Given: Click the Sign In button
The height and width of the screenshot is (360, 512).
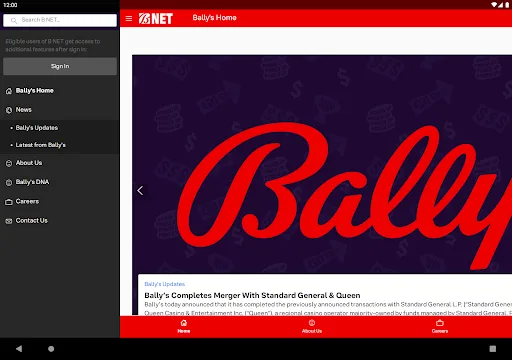Looking at the screenshot, I should tap(60, 66).
